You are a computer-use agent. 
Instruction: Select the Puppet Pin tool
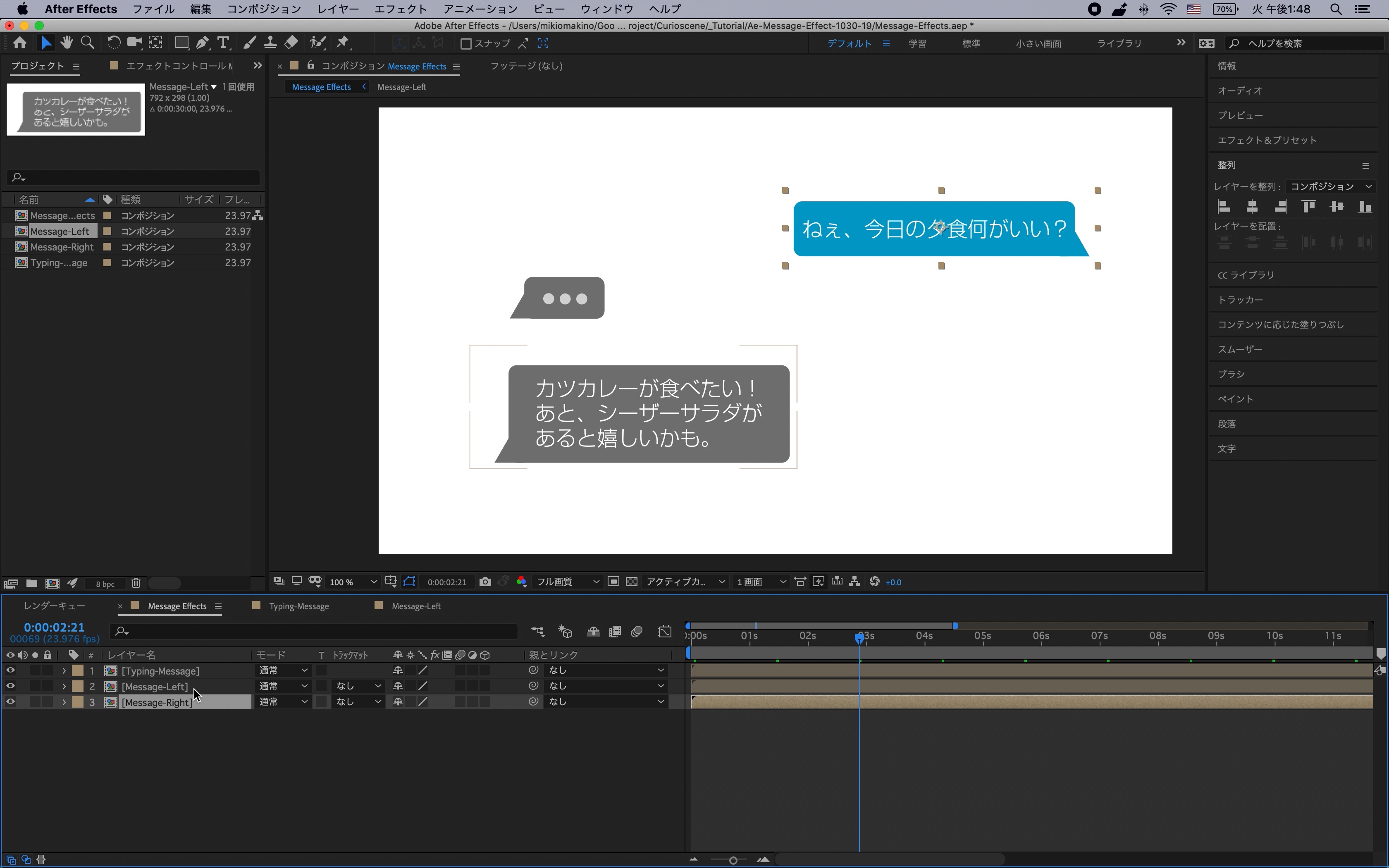[343, 43]
